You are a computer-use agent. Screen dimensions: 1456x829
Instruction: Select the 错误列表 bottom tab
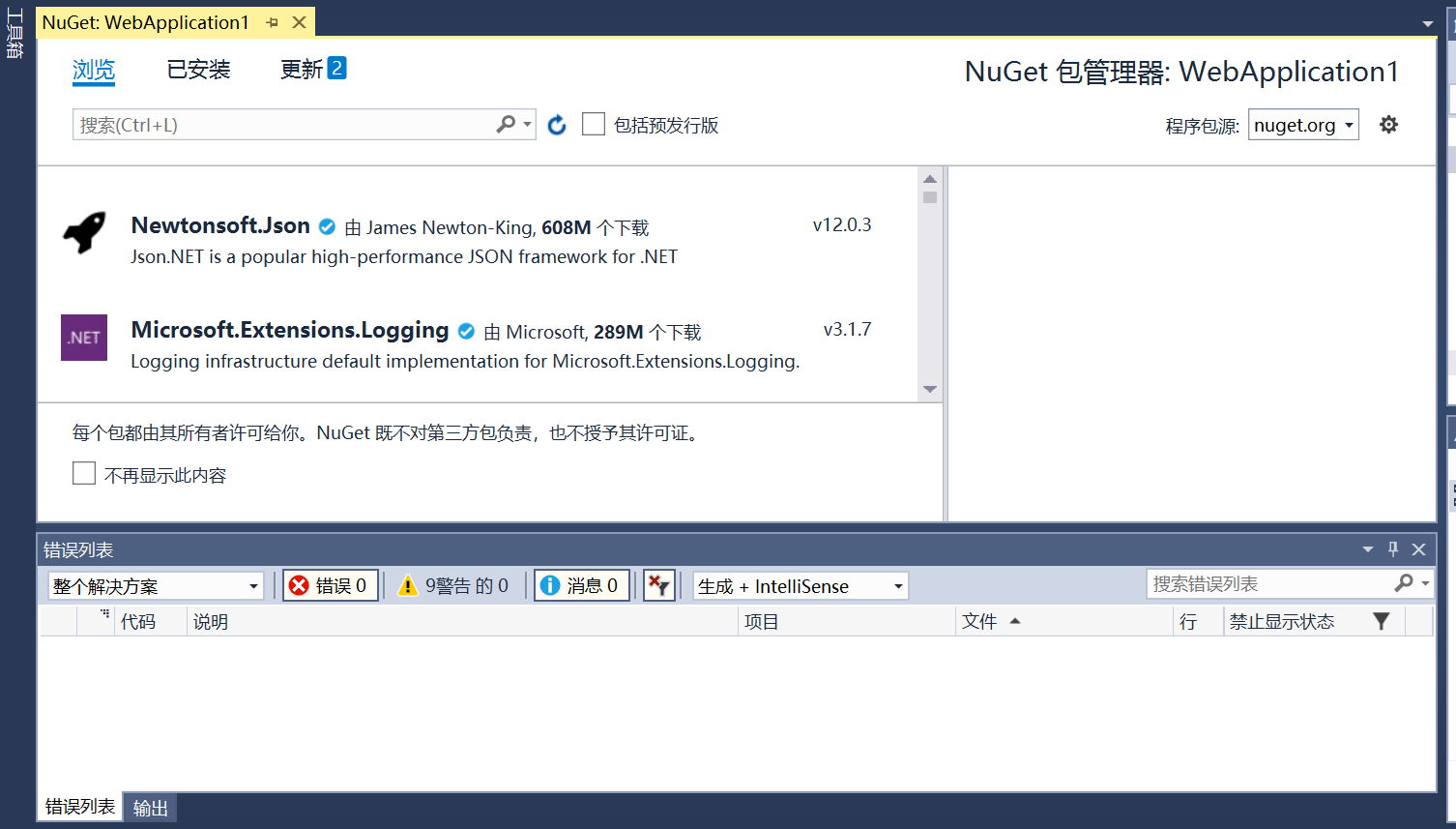pos(80,807)
